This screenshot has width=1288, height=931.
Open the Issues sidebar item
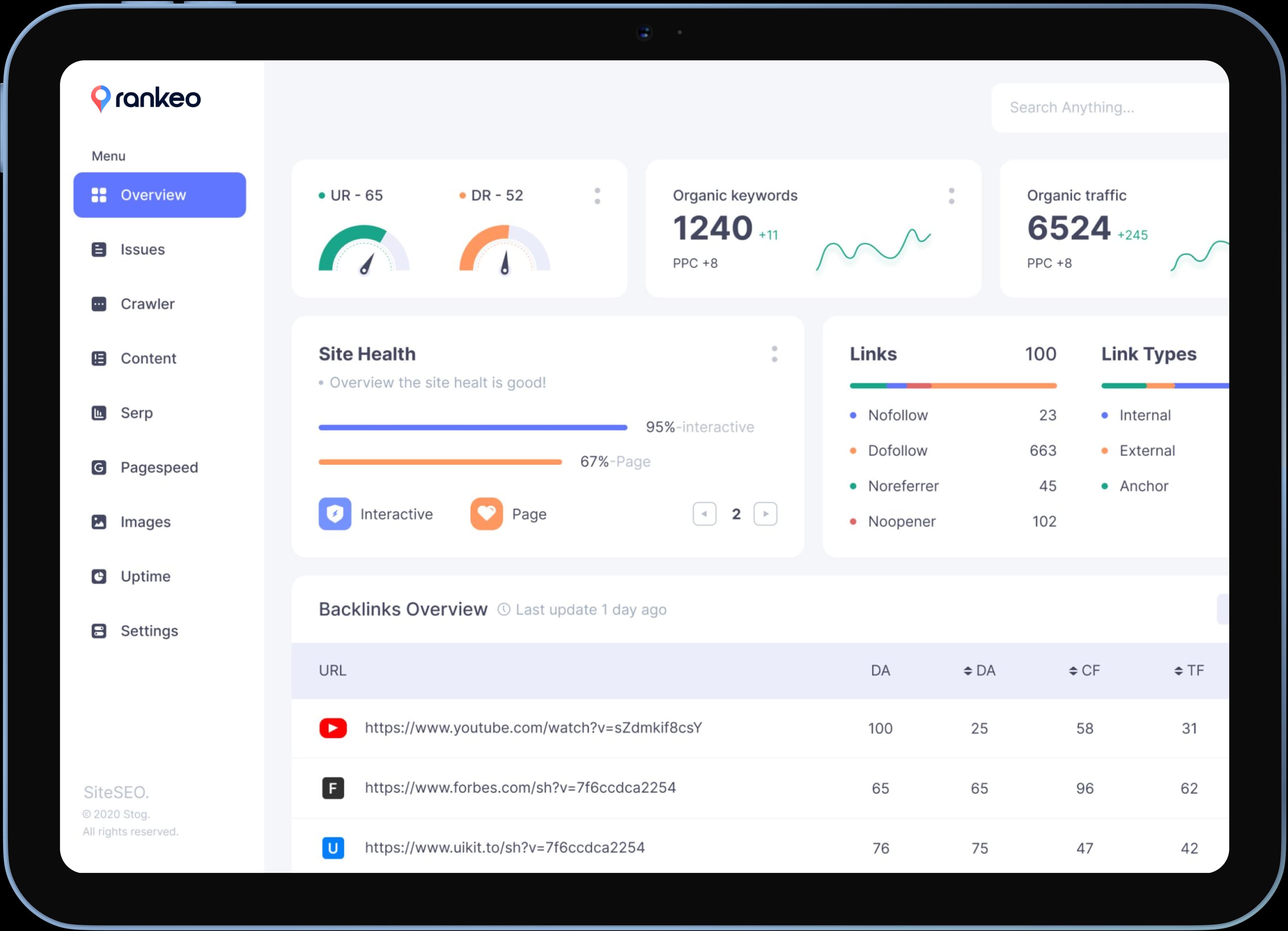click(x=142, y=250)
